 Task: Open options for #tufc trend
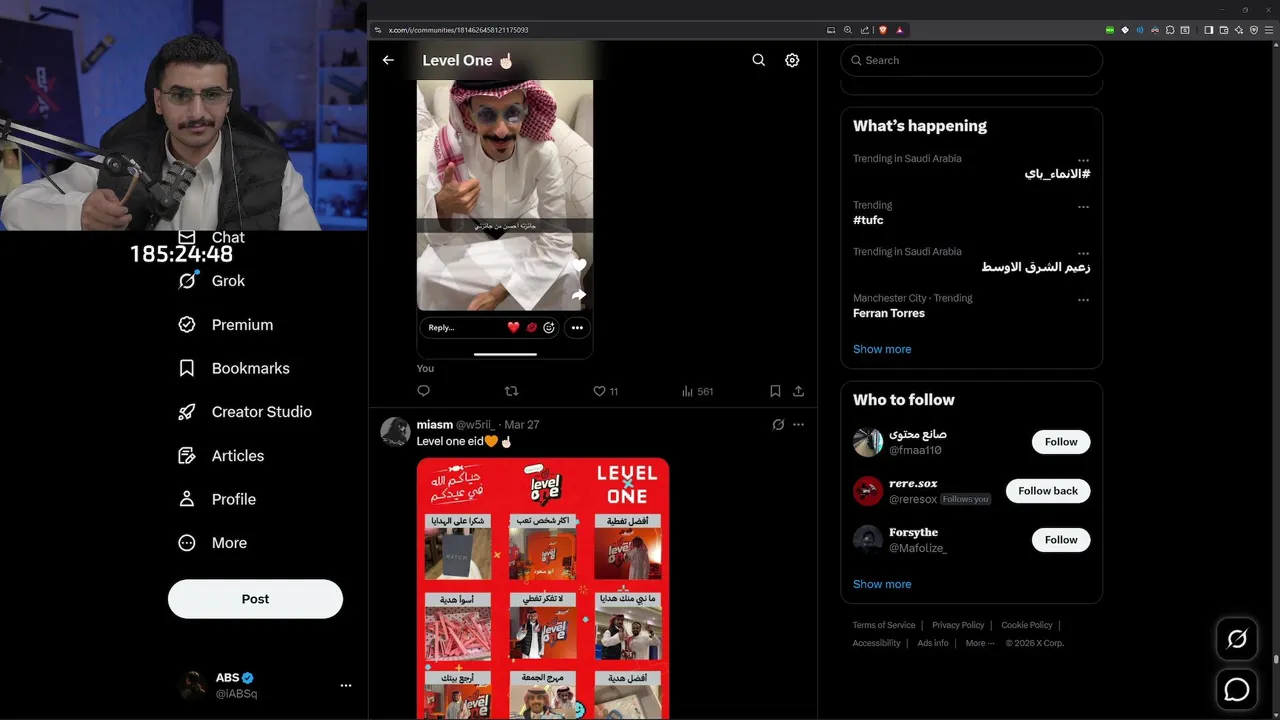pos(1083,207)
